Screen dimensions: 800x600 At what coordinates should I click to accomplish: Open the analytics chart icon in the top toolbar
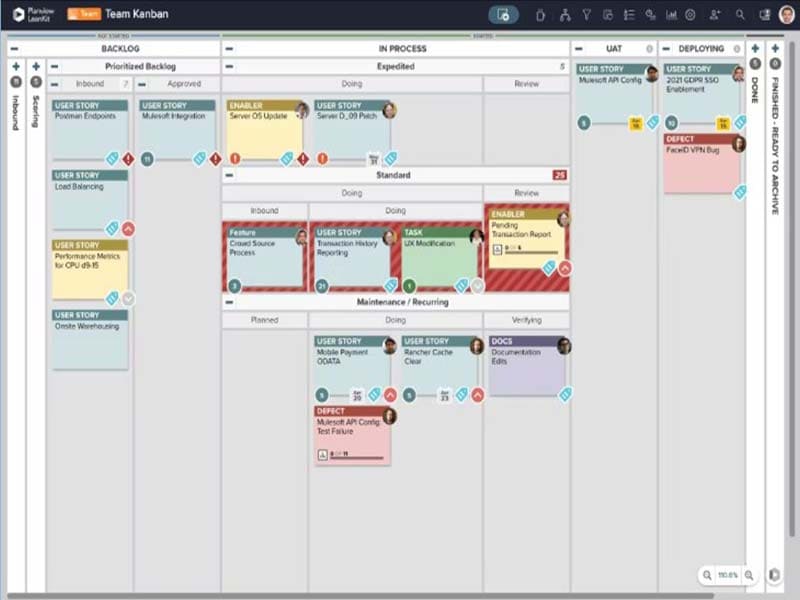[671, 15]
